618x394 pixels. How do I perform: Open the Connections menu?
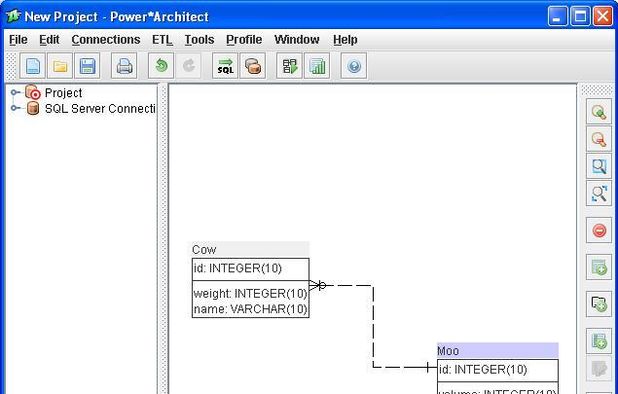tap(106, 40)
